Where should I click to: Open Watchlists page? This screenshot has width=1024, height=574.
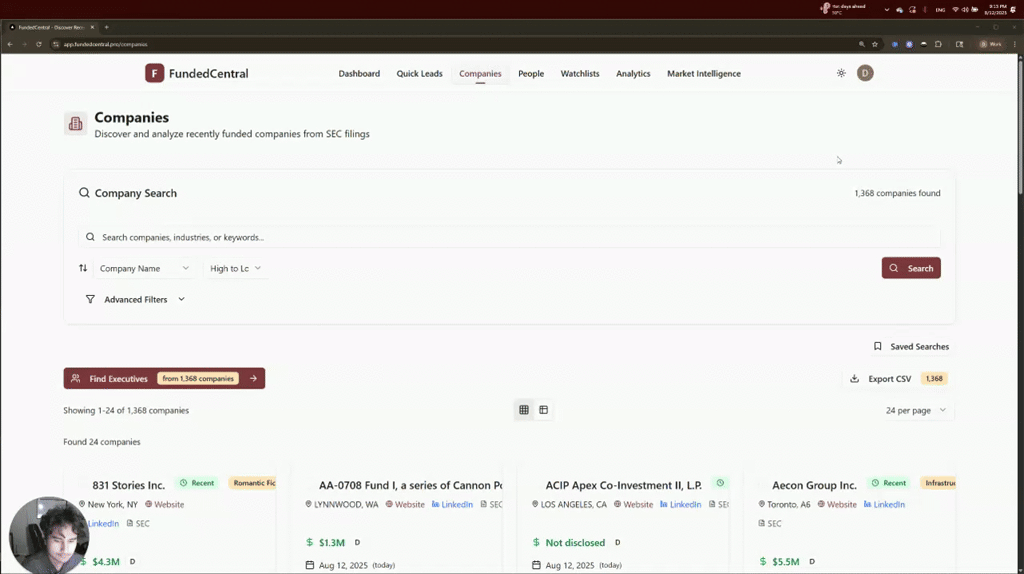pyautogui.click(x=580, y=74)
